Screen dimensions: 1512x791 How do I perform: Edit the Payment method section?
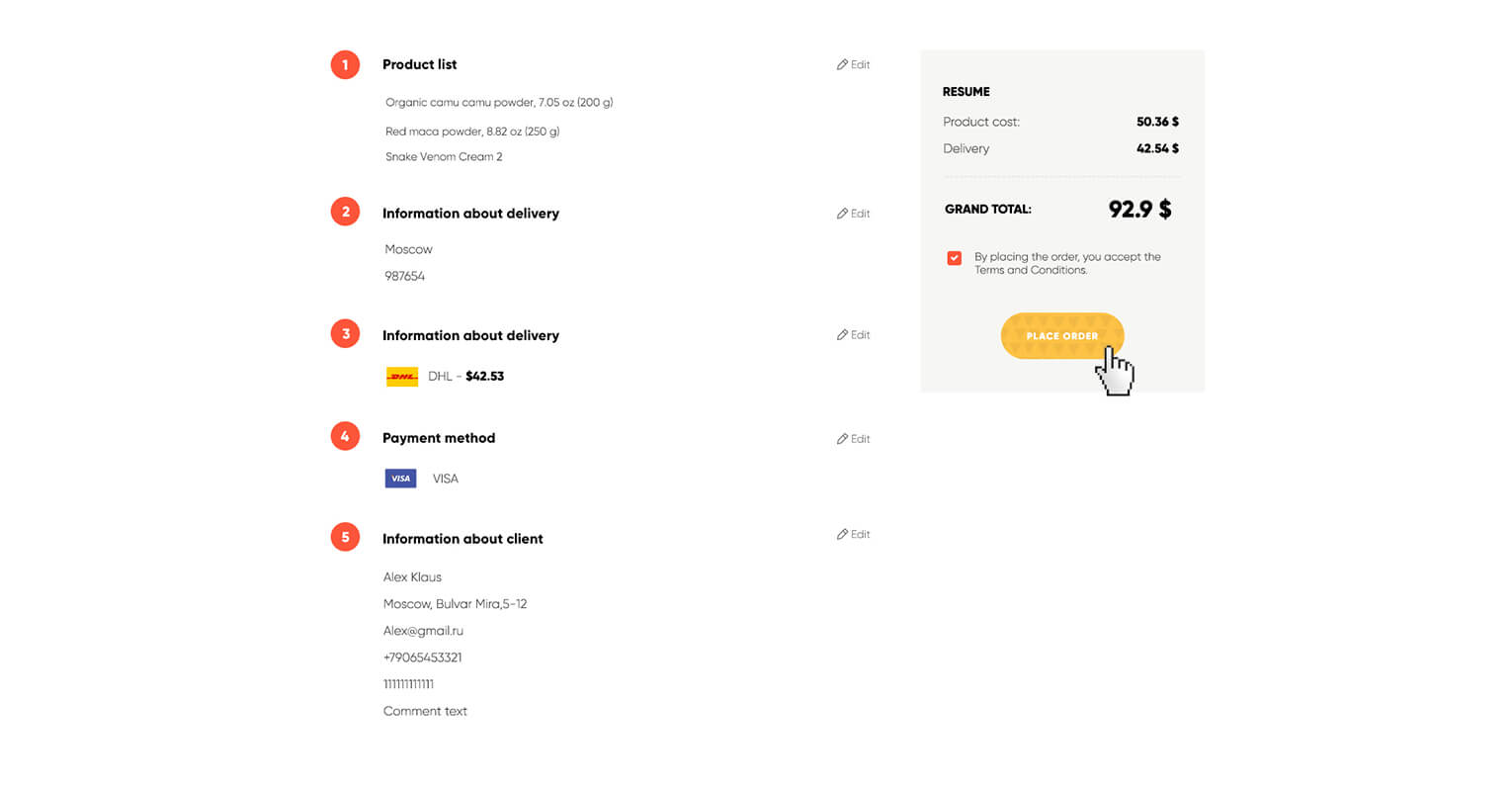(853, 439)
